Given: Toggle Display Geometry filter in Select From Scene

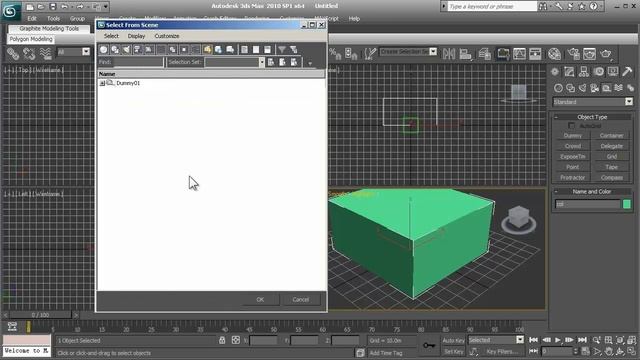Looking at the screenshot, I should [104, 49].
